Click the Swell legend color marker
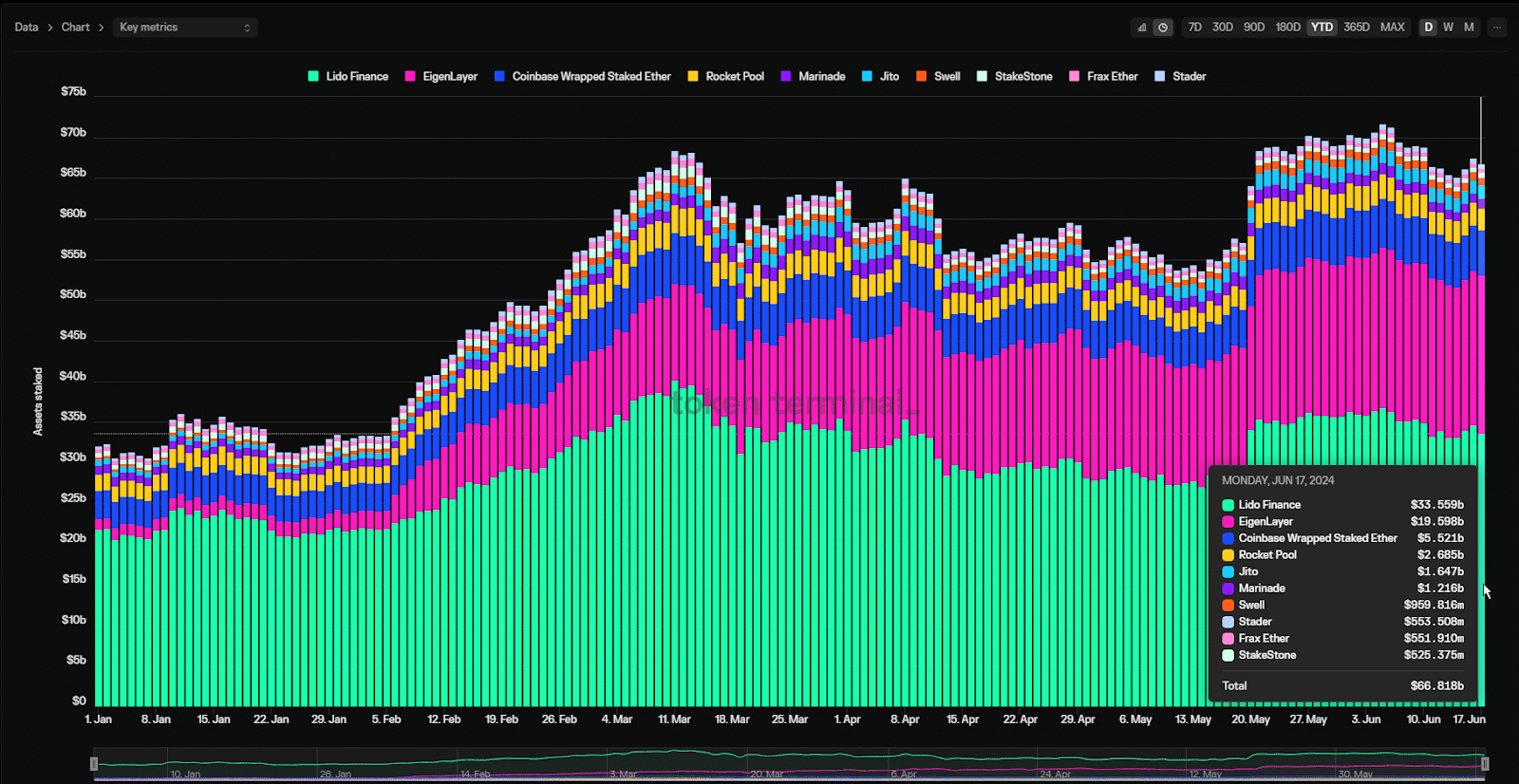The height and width of the screenshot is (784, 1519). tap(921, 76)
